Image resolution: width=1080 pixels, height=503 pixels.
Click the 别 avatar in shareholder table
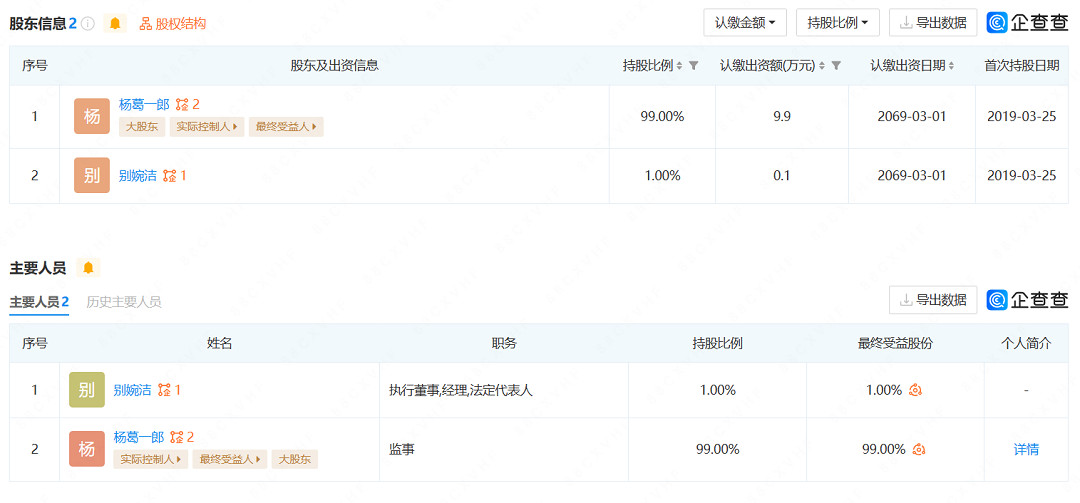click(x=92, y=175)
